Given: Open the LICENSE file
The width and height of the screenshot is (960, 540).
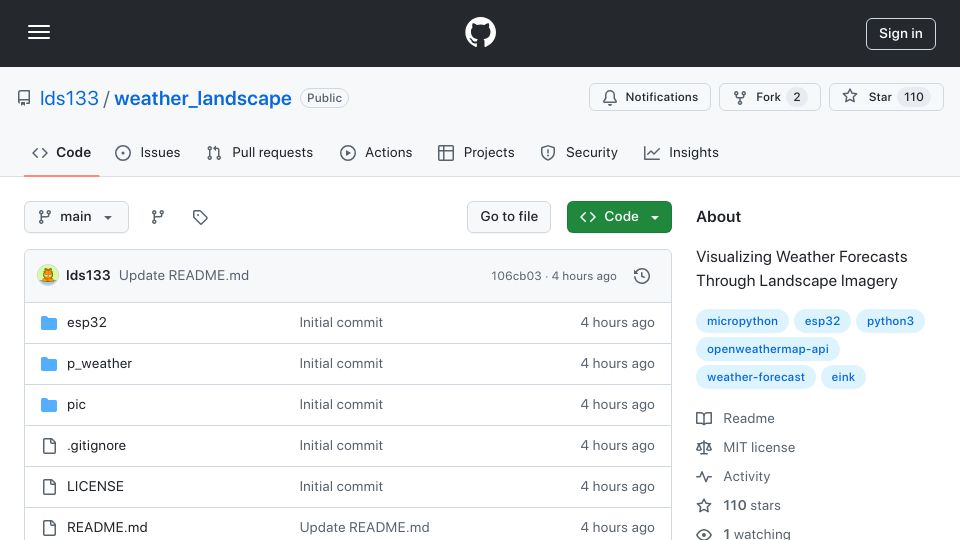Looking at the screenshot, I should [95, 487].
